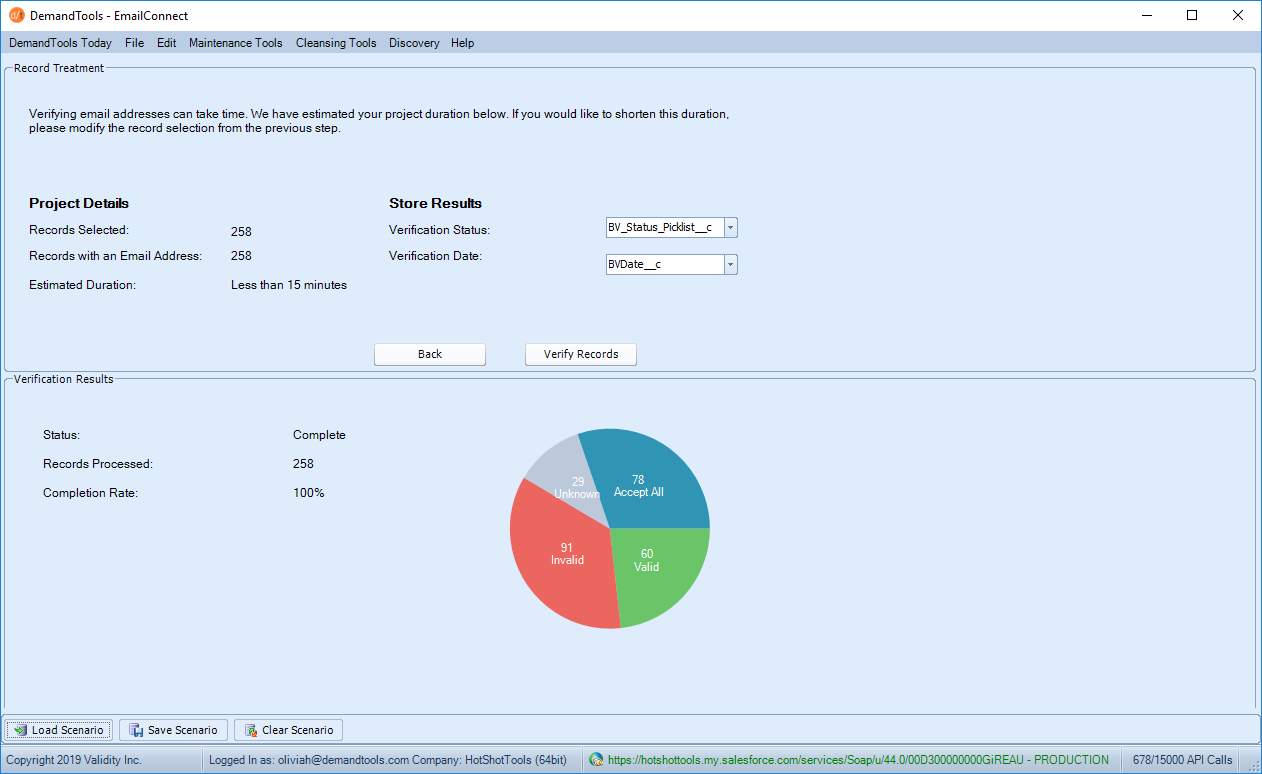Expand the Verification Date dropdown arrow
This screenshot has height=774, width=1262.
coord(730,265)
